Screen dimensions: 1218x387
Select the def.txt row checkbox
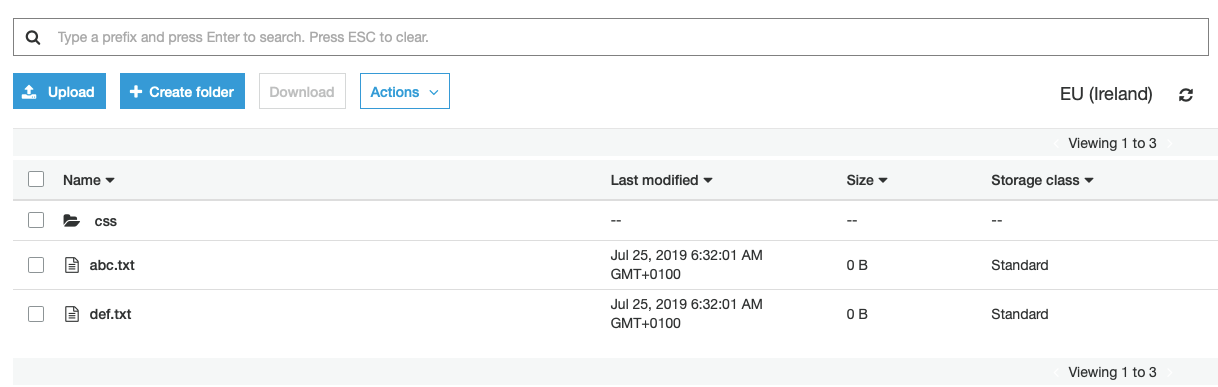click(x=36, y=314)
